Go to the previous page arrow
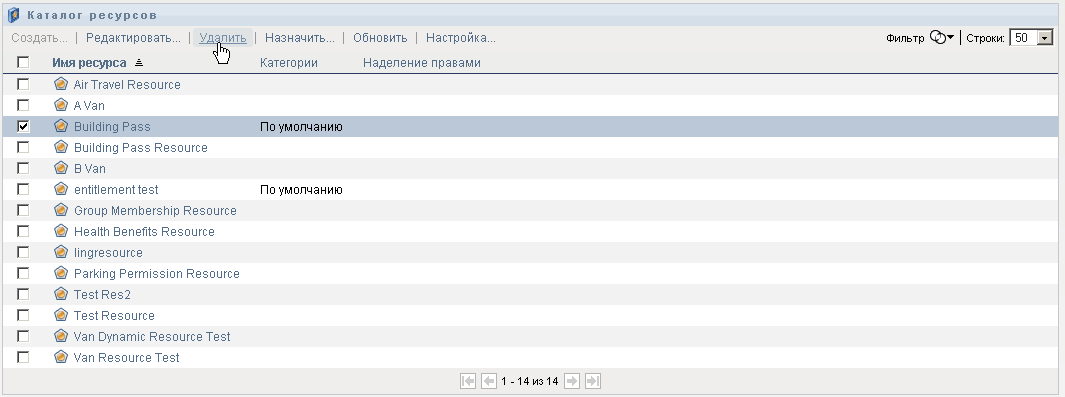Image resolution: width=1065 pixels, height=397 pixels. coord(488,381)
